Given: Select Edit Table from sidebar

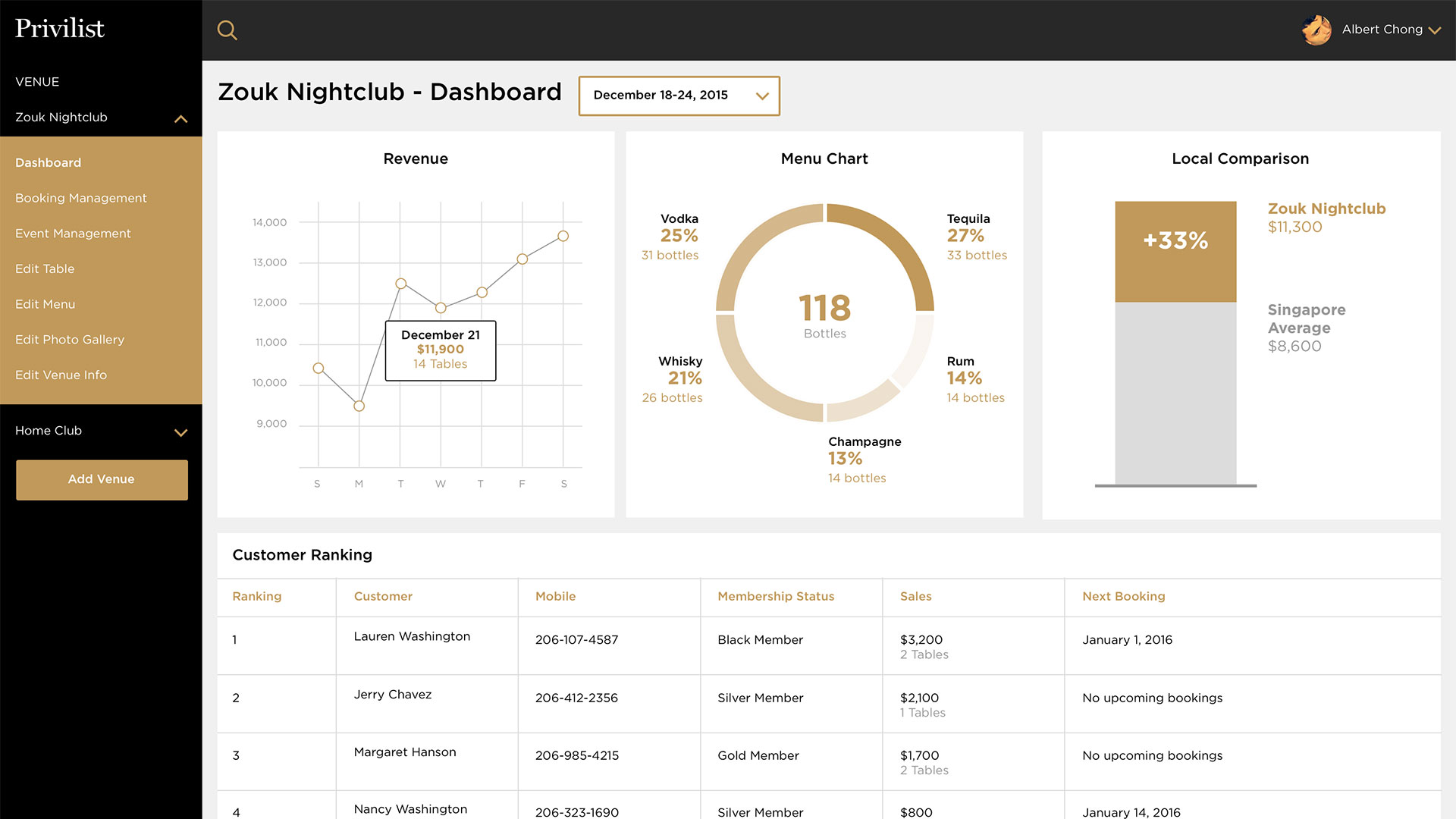Looking at the screenshot, I should pyautogui.click(x=45, y=268).
